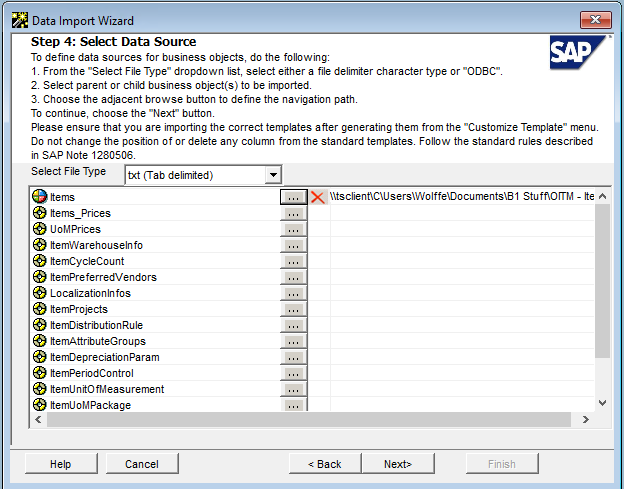Browse for the ItemCycleCount source file

(x=293, y=261)
